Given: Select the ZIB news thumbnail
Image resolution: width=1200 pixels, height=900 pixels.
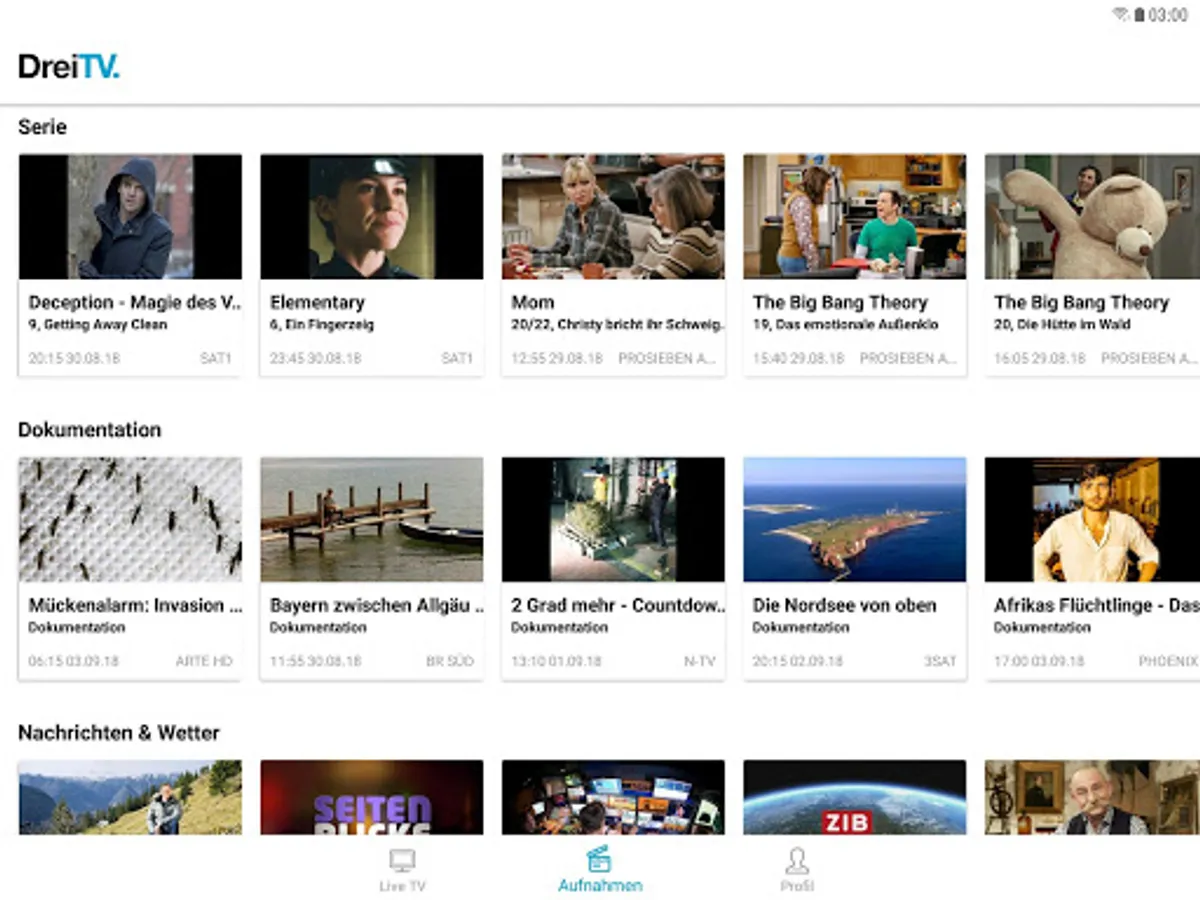Looking at the screenshot, I should (854, 797).
